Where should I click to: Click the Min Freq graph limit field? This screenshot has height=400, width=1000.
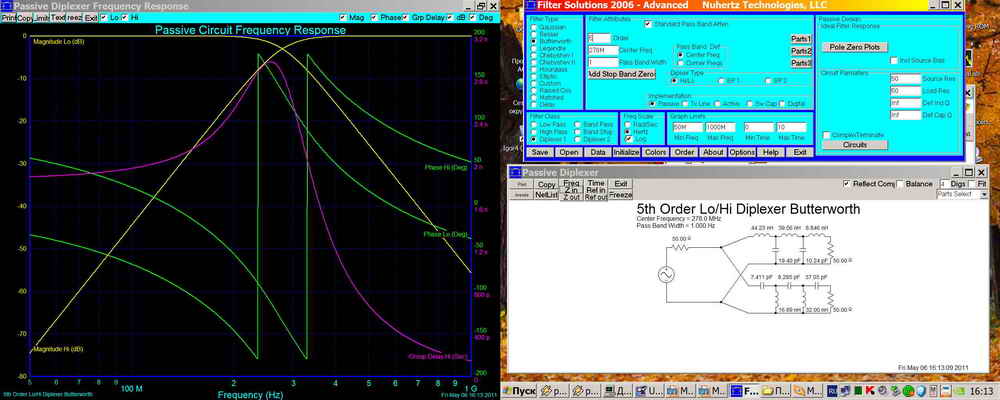point(688,127)
